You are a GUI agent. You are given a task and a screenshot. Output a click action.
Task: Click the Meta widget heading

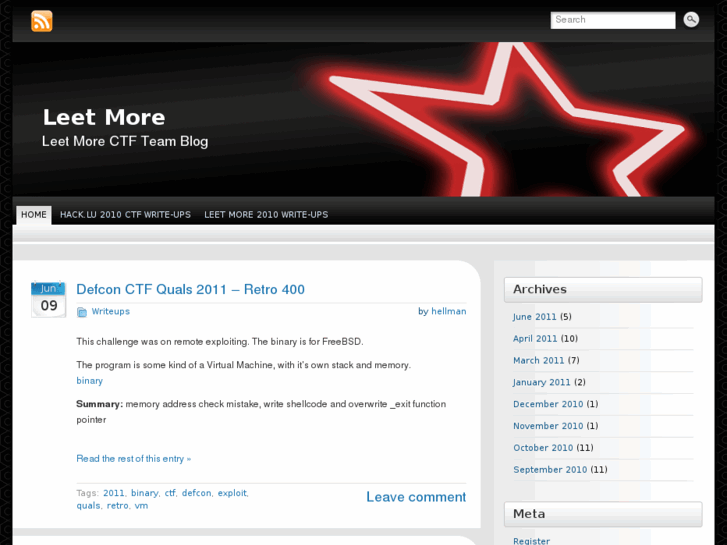pyautogui.click(x=603, y=514)
